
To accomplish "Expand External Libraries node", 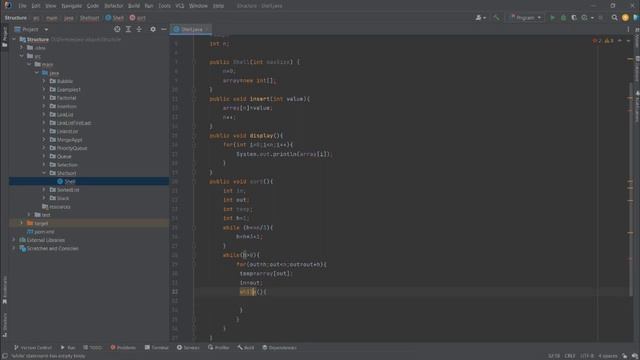I will point(14,240).
